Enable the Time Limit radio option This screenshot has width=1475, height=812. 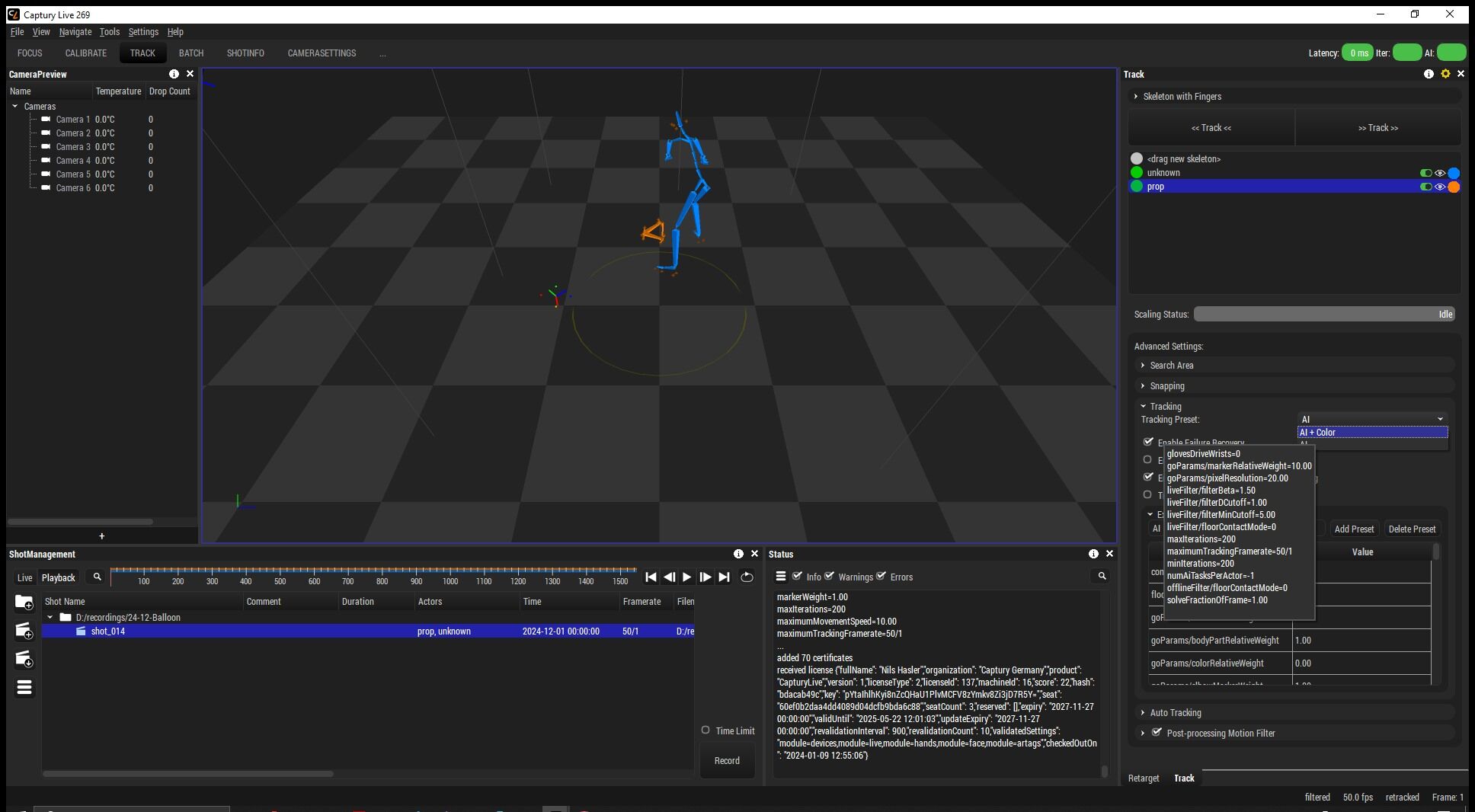706,730
